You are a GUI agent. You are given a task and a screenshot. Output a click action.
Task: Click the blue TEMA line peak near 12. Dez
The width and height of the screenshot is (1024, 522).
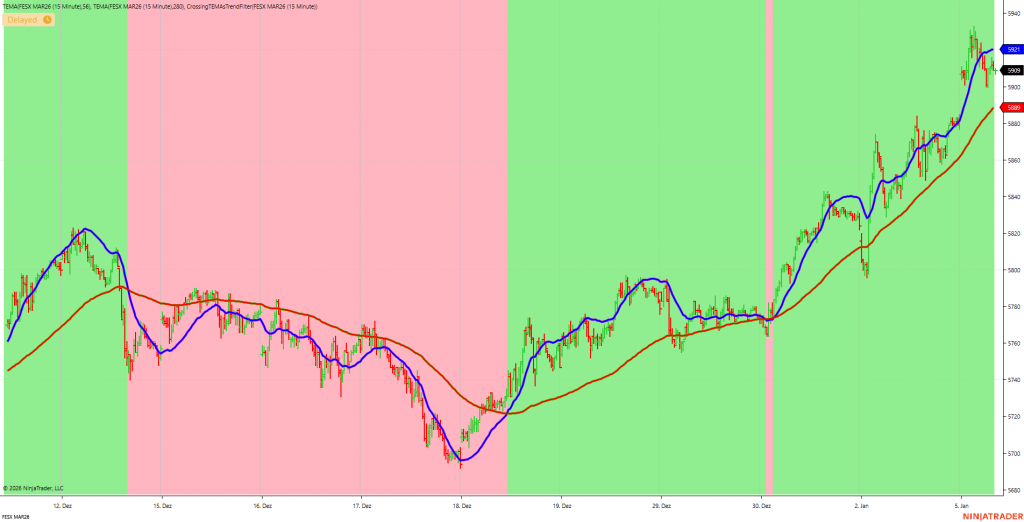[84, 229]
